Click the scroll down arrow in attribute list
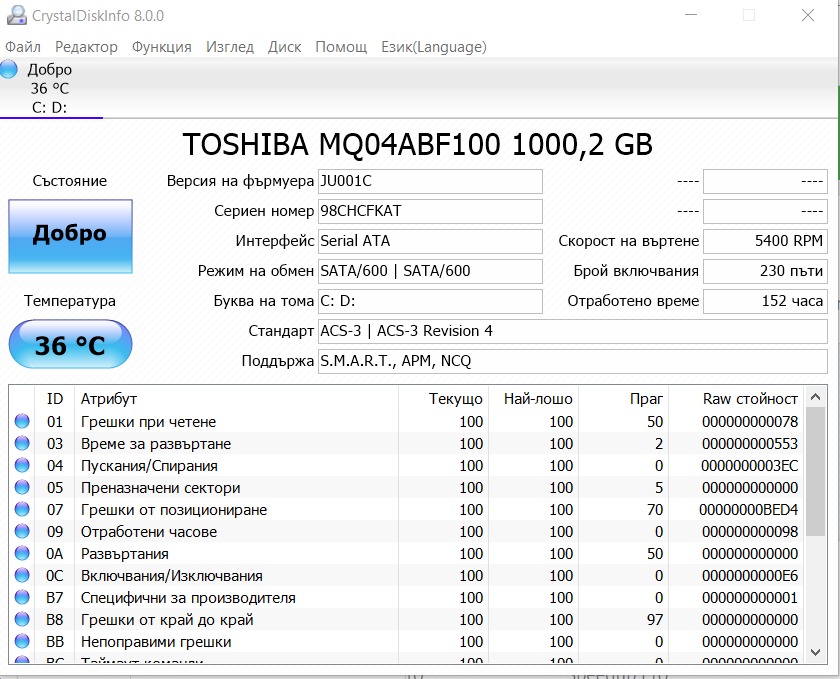 point(815,652)
